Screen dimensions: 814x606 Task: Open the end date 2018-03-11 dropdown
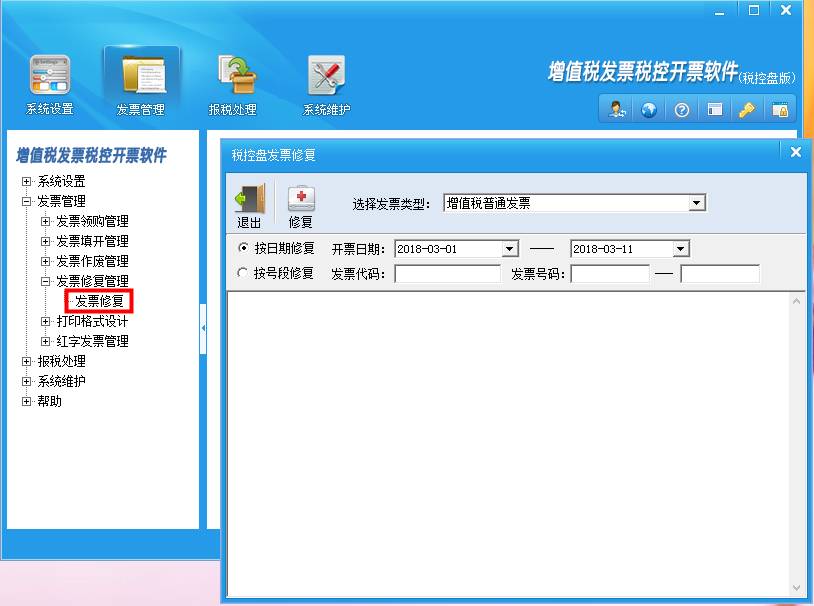point(681,249)
